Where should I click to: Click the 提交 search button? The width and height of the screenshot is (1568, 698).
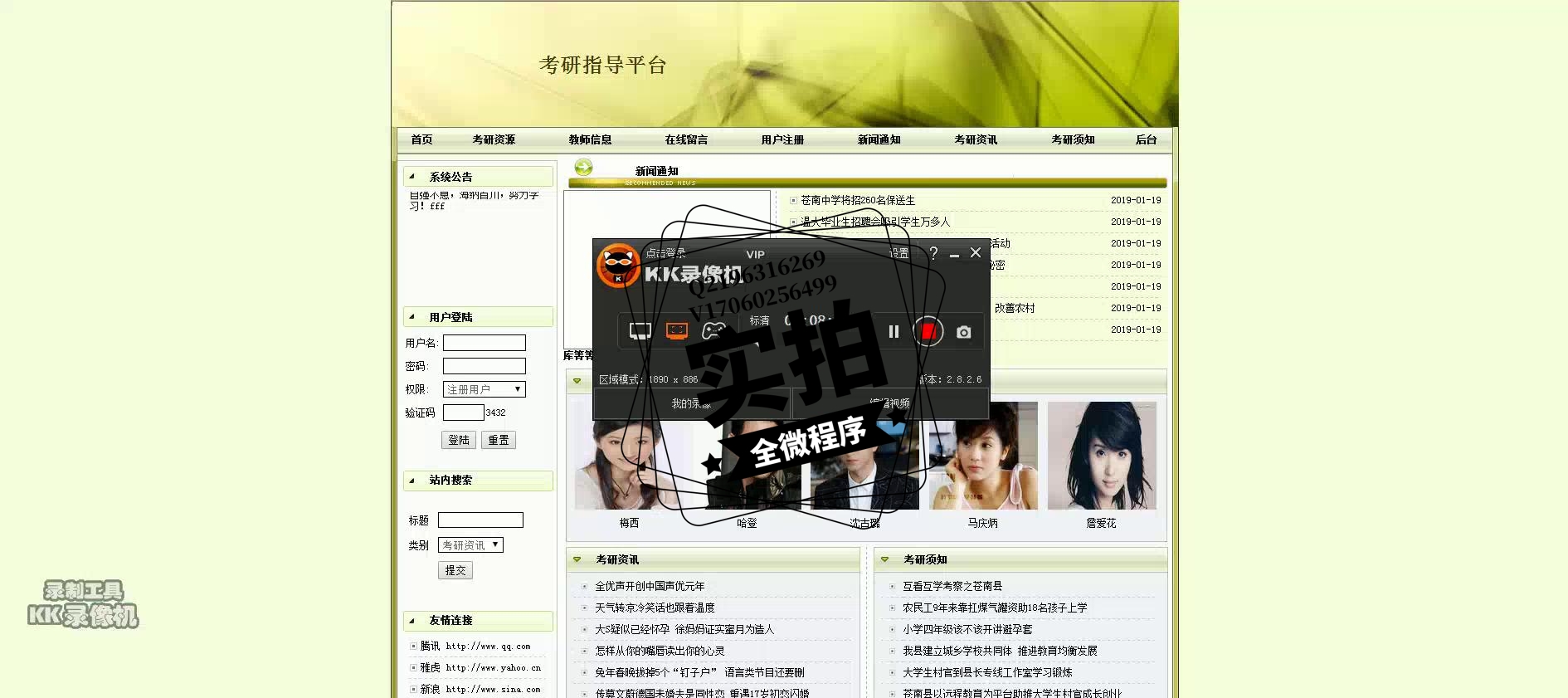[x=455, y=570]
